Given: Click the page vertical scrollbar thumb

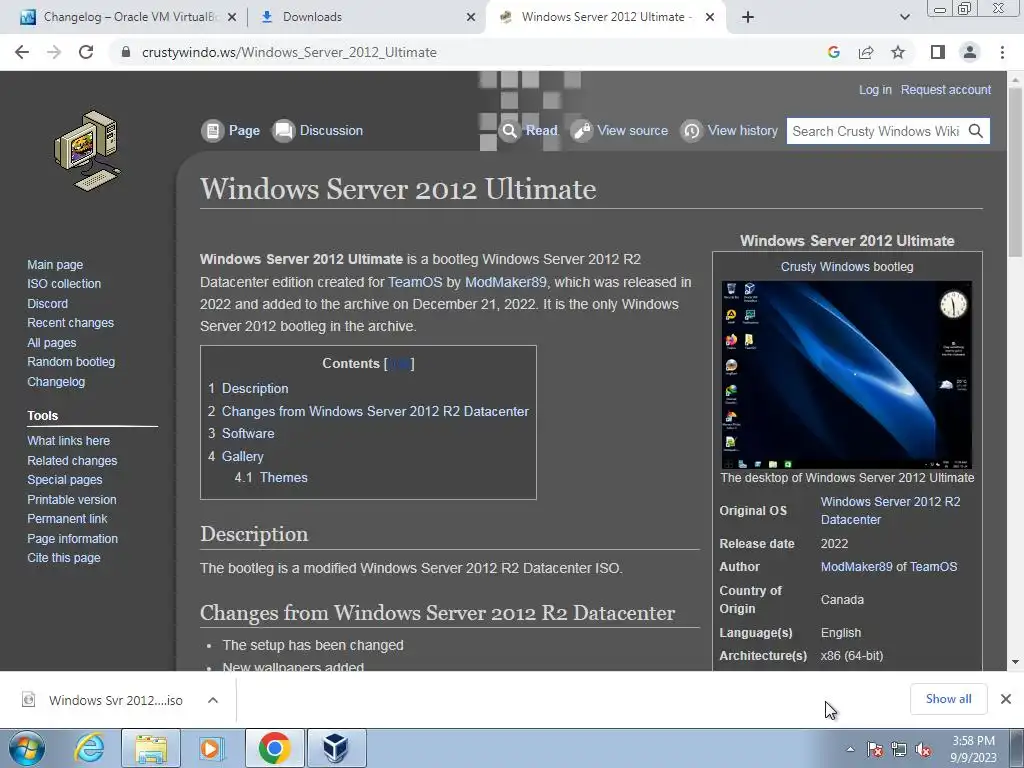Looking at the screenshot, I should pyautogui.click(x=1015, y=171).
